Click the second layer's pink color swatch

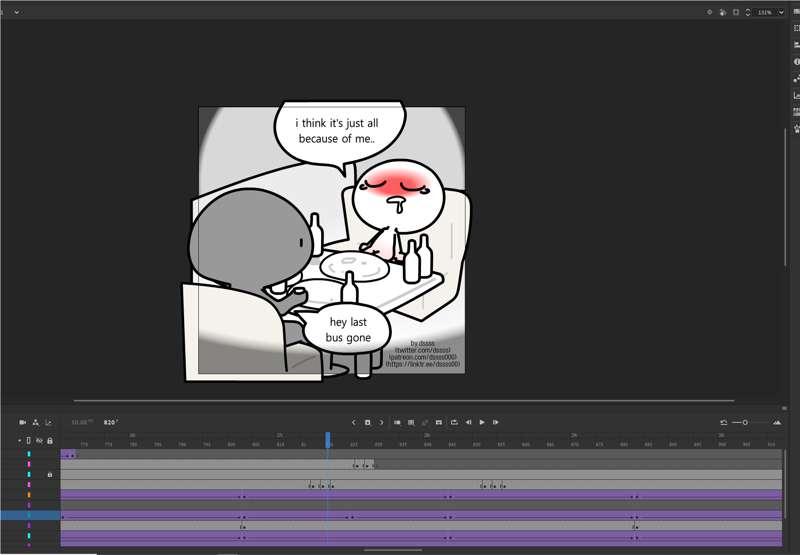[x=29, y=464]
